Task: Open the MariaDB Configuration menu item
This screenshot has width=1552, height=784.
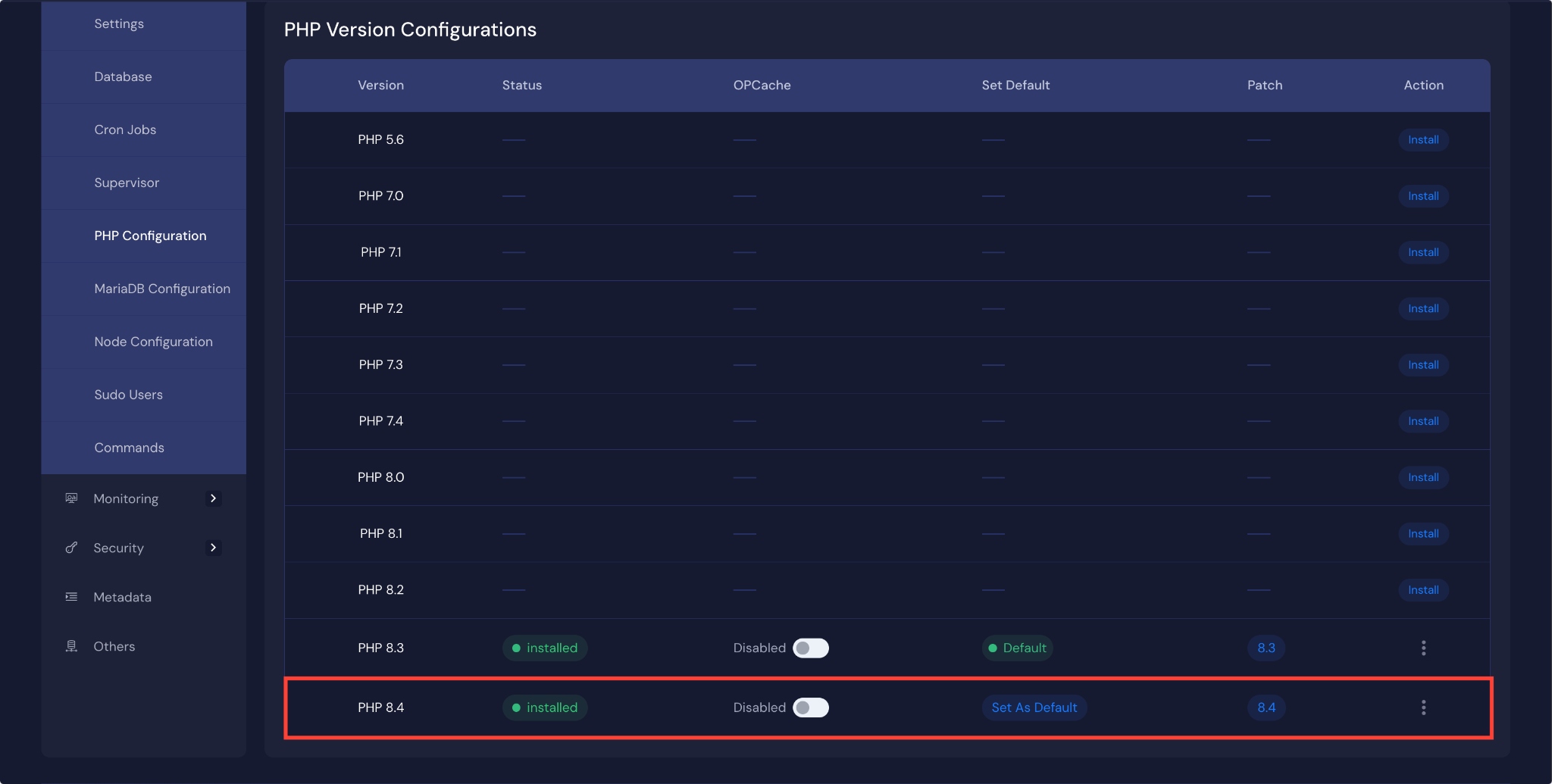Action: pyautogui.click(x=162, y=289)
